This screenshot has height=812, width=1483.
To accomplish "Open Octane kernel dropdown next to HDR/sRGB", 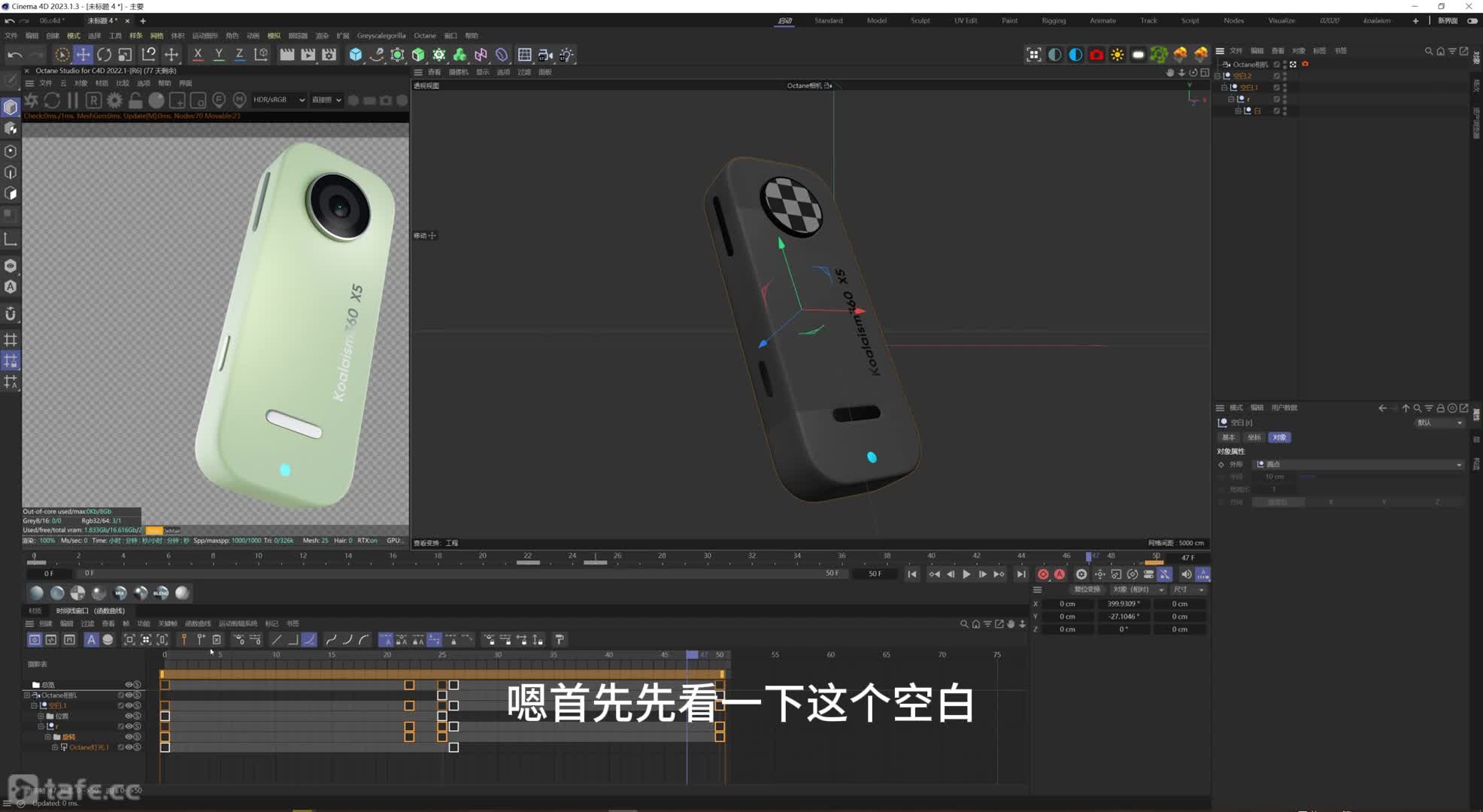I will coord(326,99).
